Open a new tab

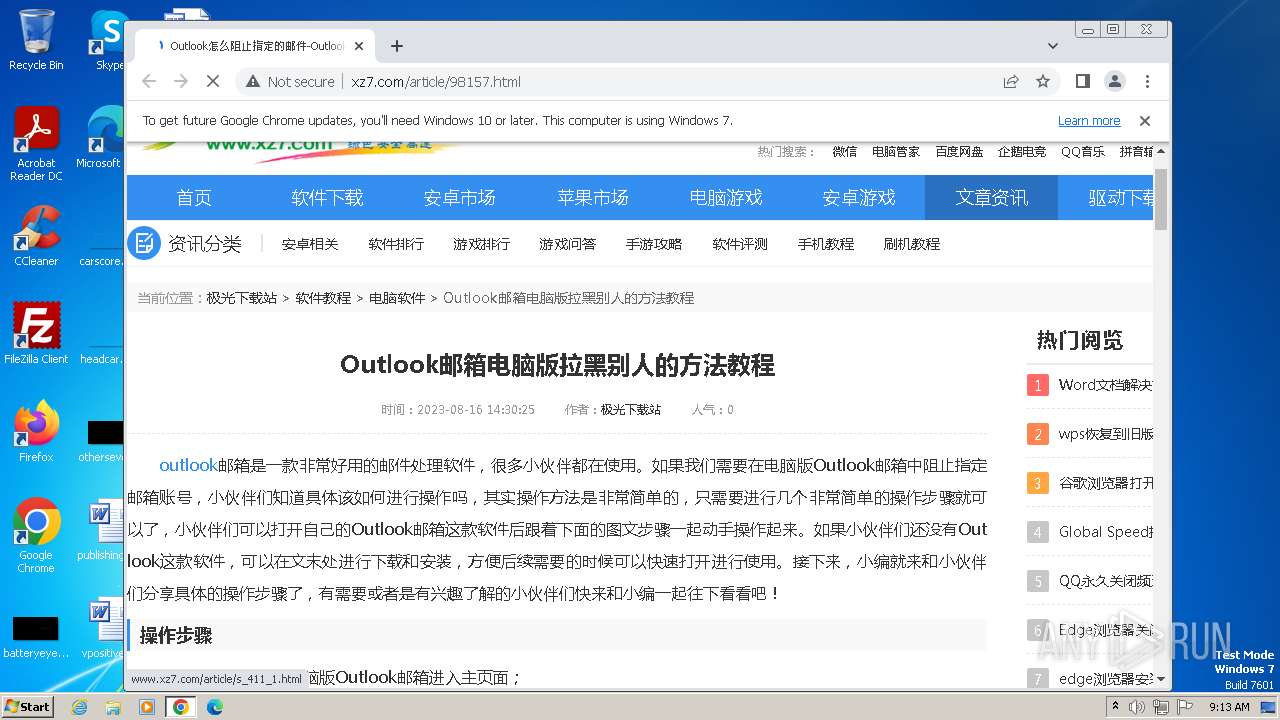(x=397, y=46)
